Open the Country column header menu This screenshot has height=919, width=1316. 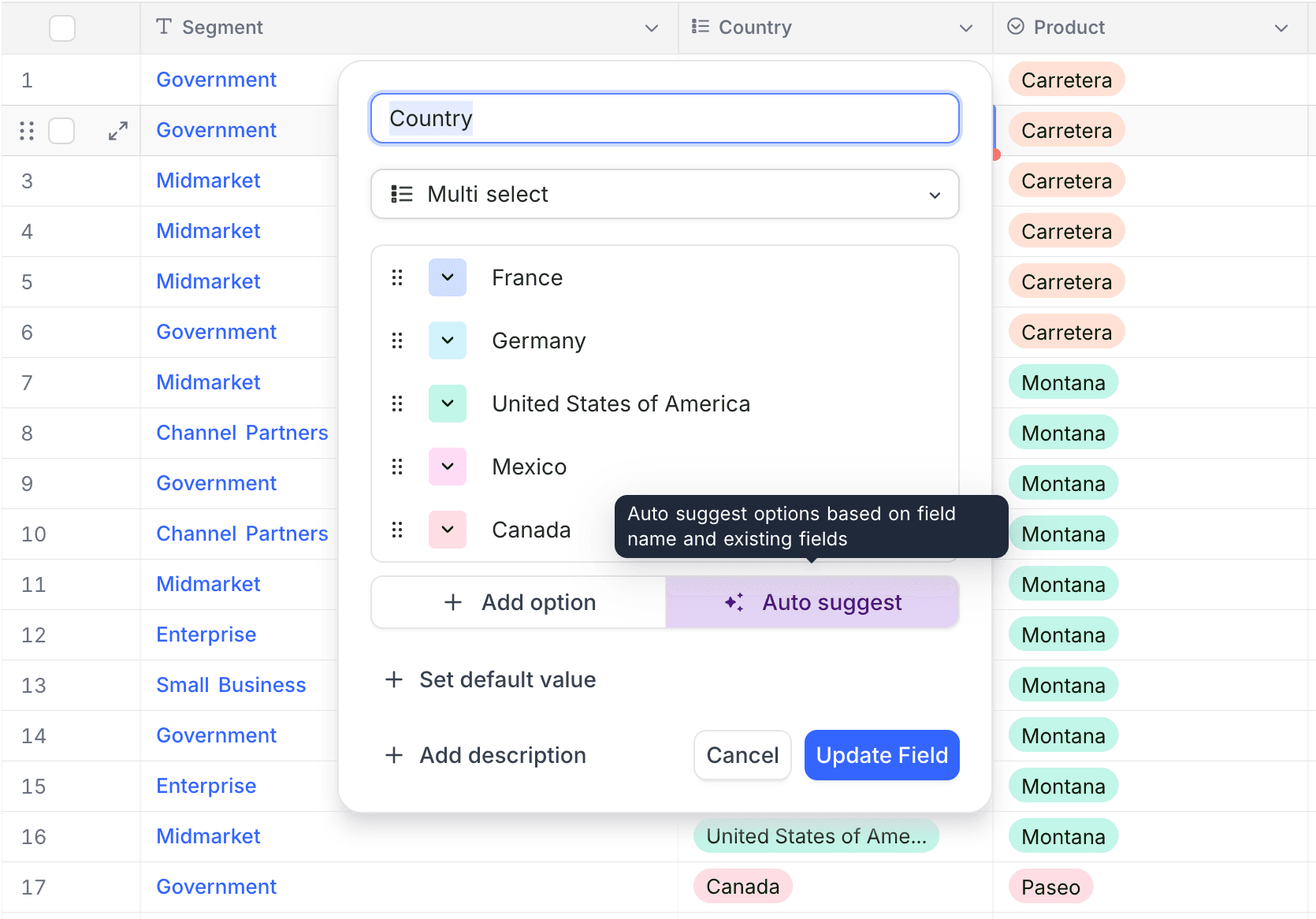tap(965, 28)
